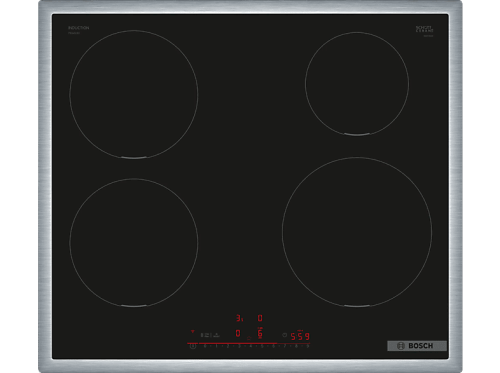The image size is (500, 373).
Task: Set power level 0 on the slider
Action: (205, 346)
